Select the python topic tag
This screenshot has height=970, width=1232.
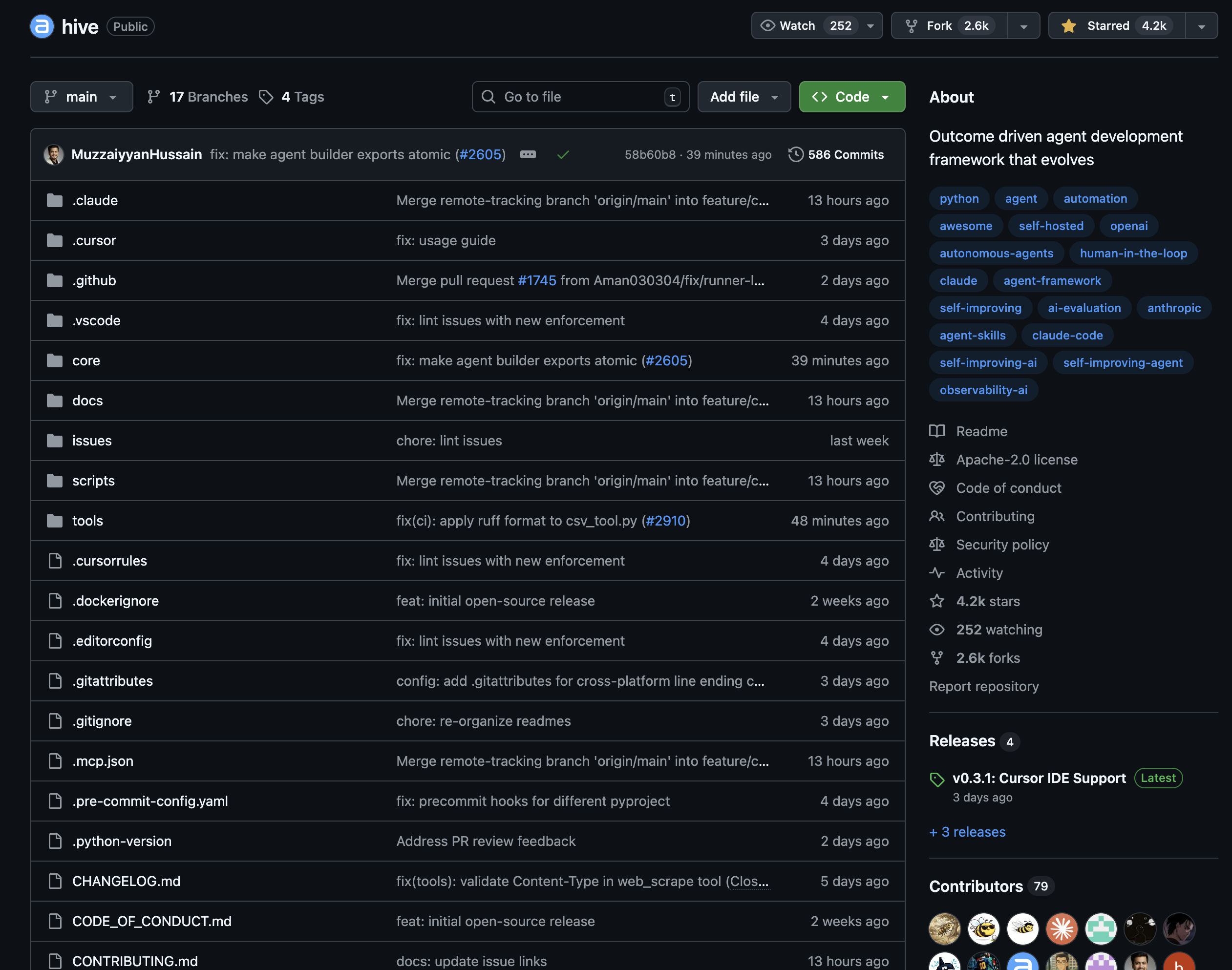[959, 198]
